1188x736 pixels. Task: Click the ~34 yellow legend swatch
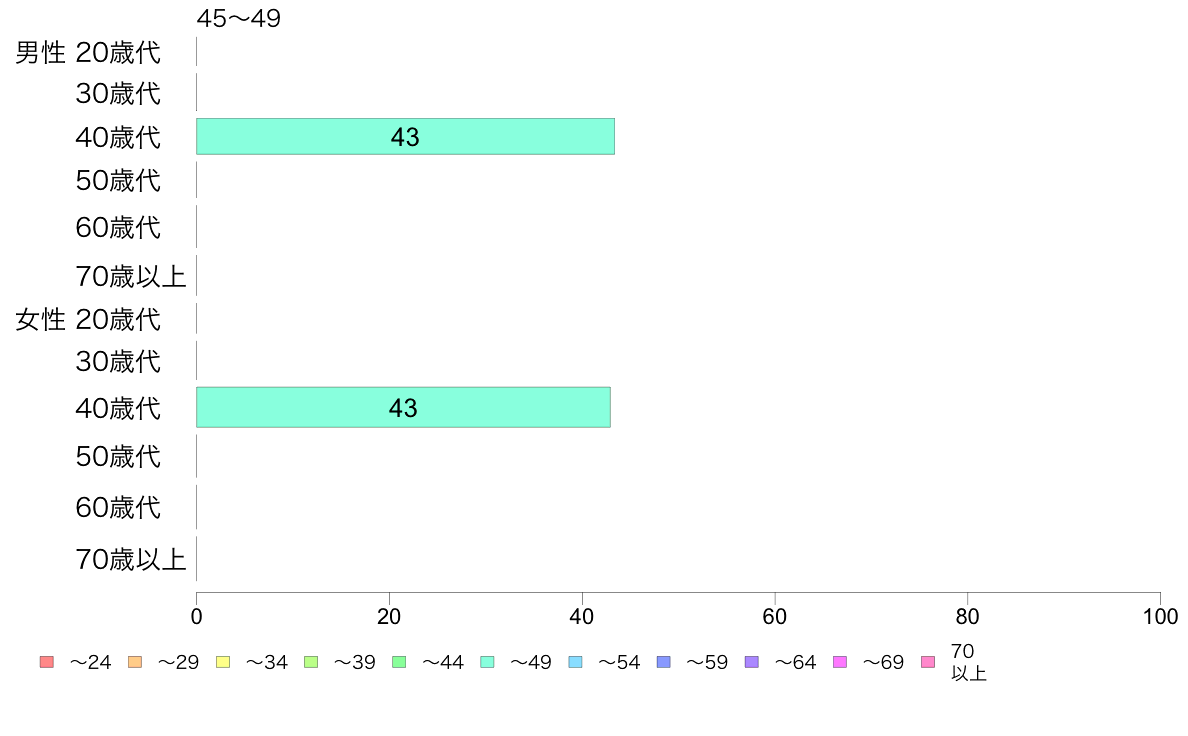point(223,662)
